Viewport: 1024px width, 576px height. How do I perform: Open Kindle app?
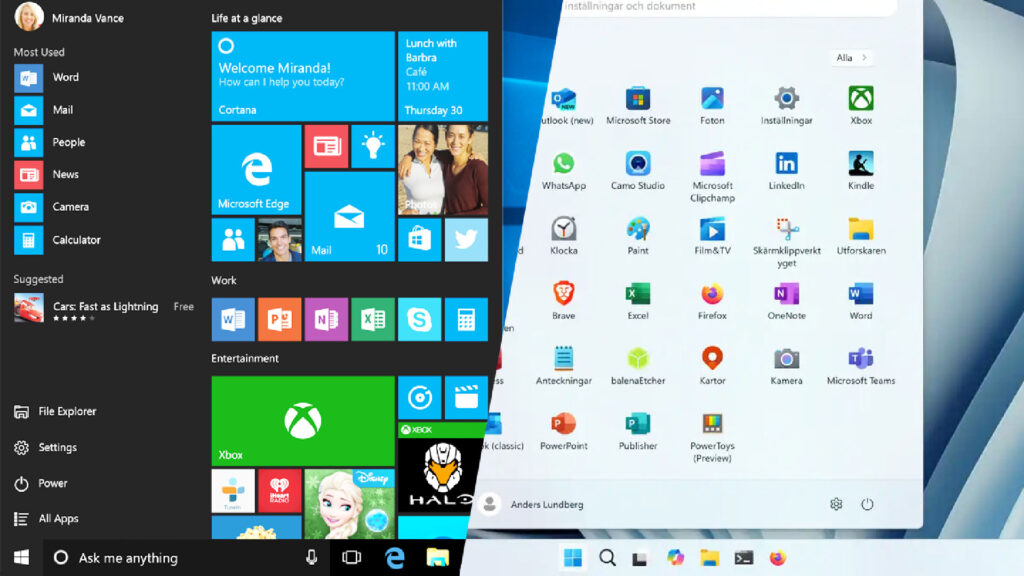coord(861,171)
